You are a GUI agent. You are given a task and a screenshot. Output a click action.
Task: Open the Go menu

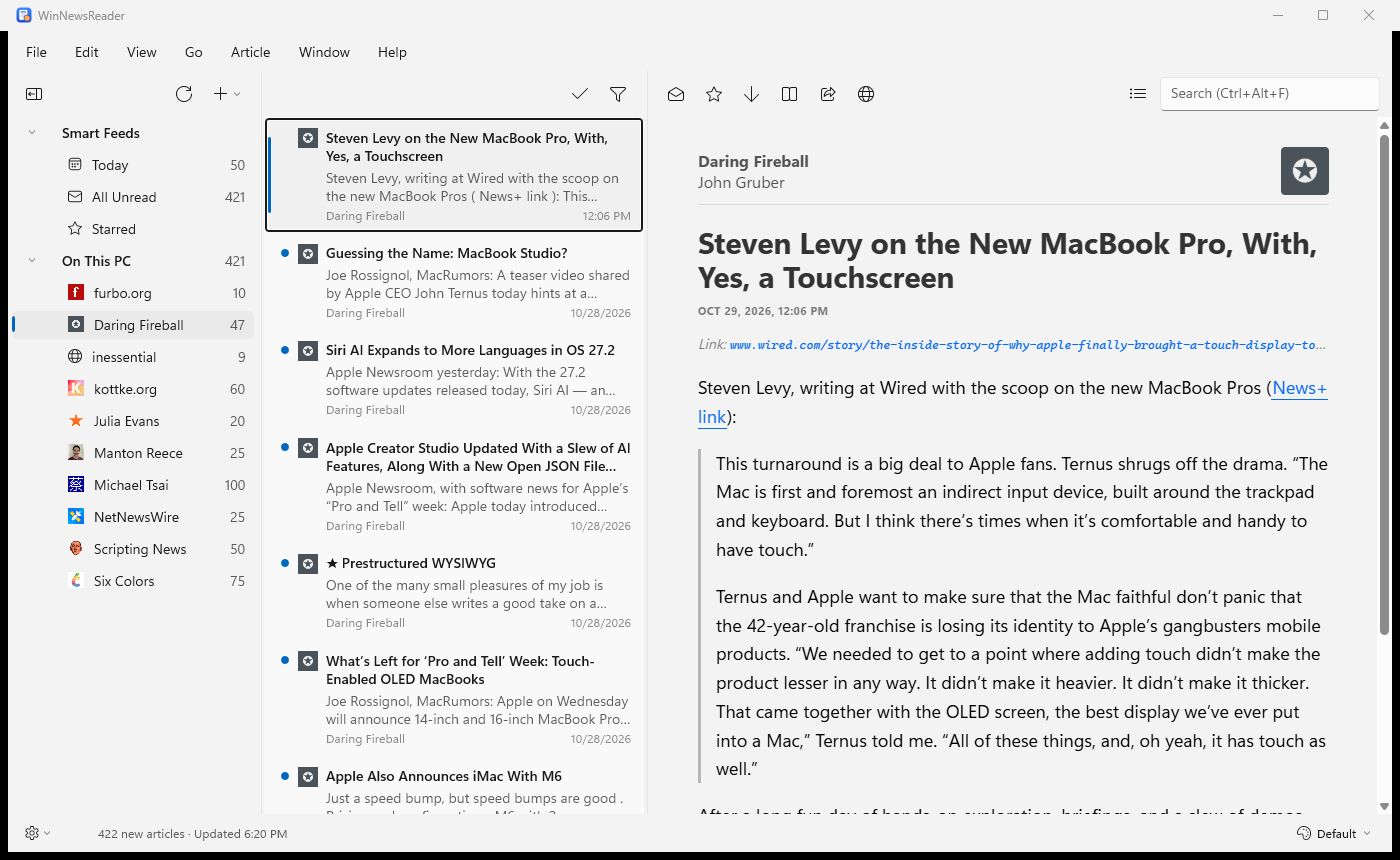point(194,52)
